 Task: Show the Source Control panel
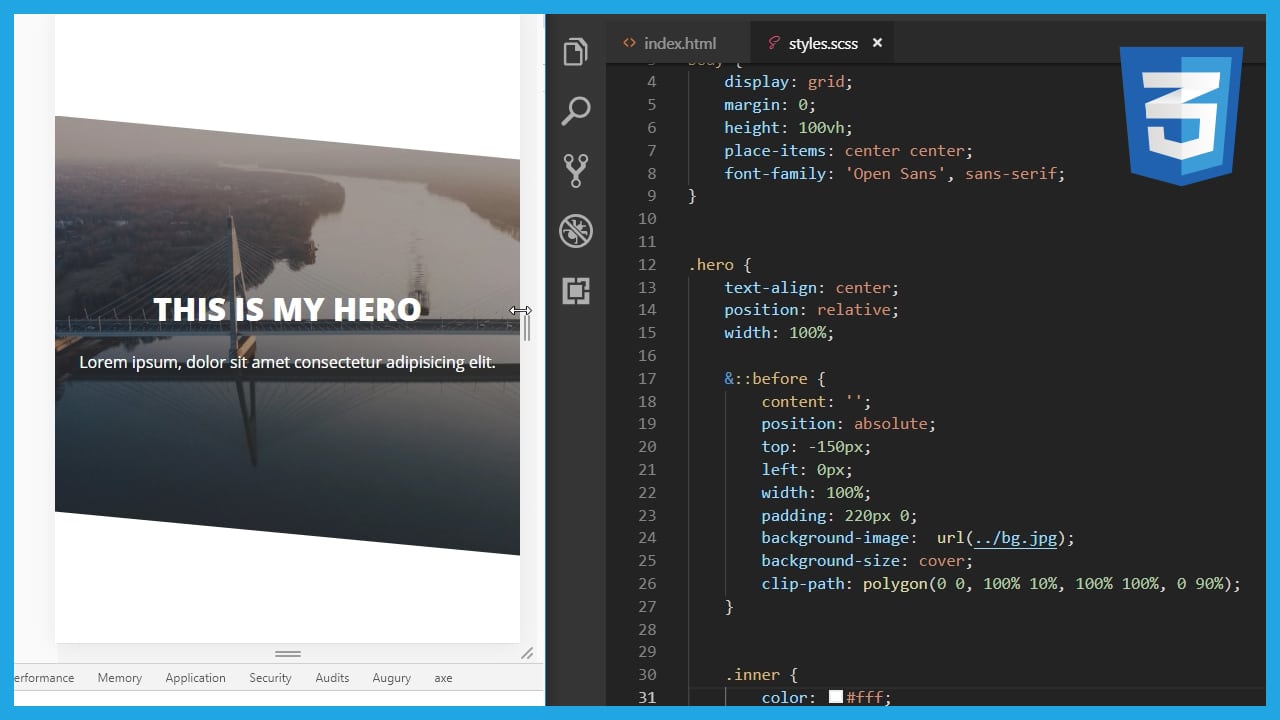(x=575, y=171)
